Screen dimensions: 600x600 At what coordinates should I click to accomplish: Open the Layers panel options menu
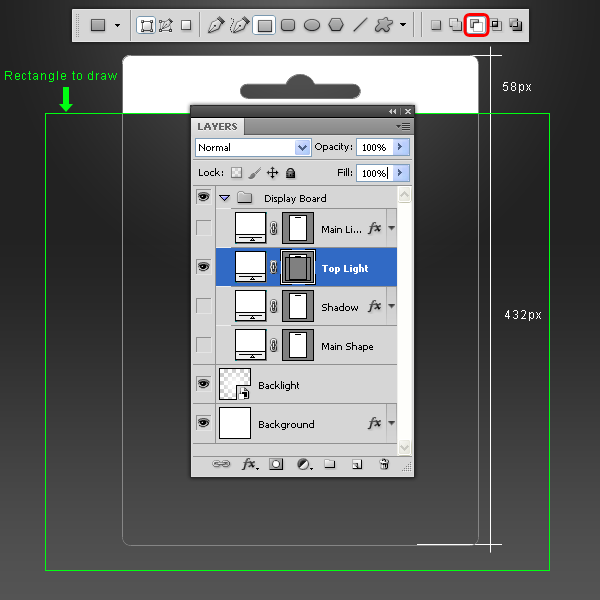[404, 126]
